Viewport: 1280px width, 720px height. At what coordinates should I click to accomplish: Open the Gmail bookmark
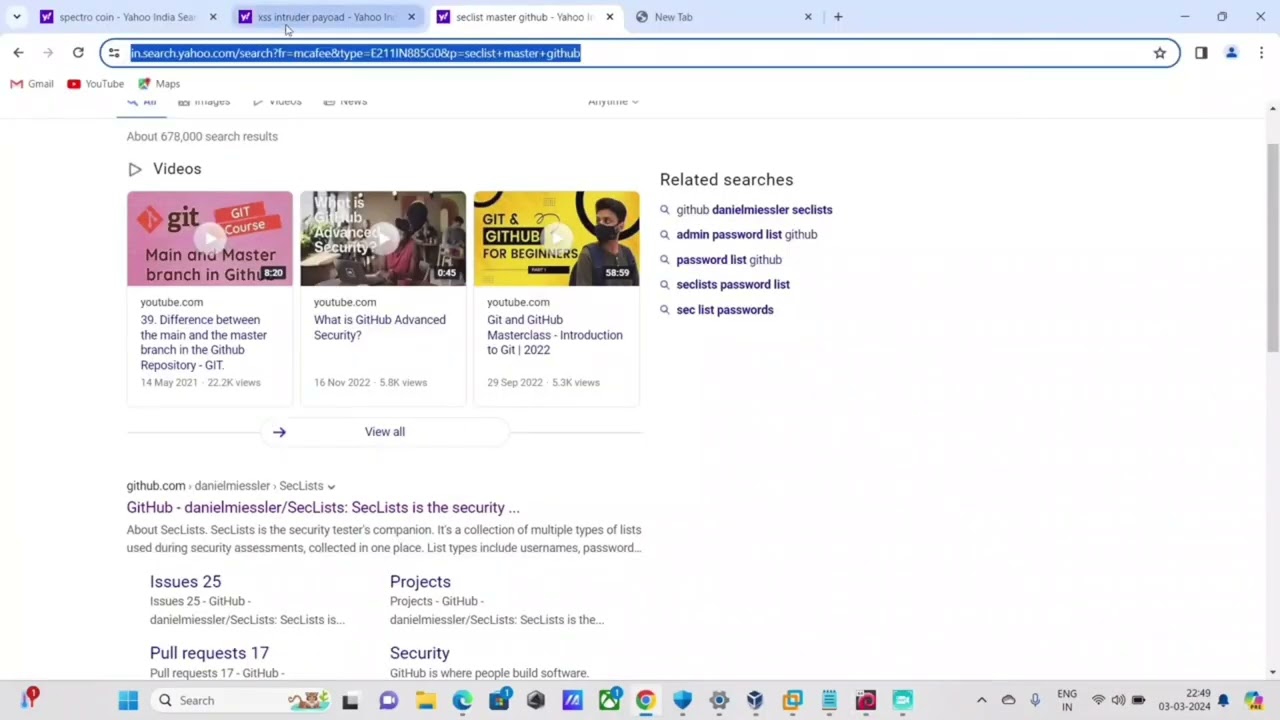tap(32, 84)
